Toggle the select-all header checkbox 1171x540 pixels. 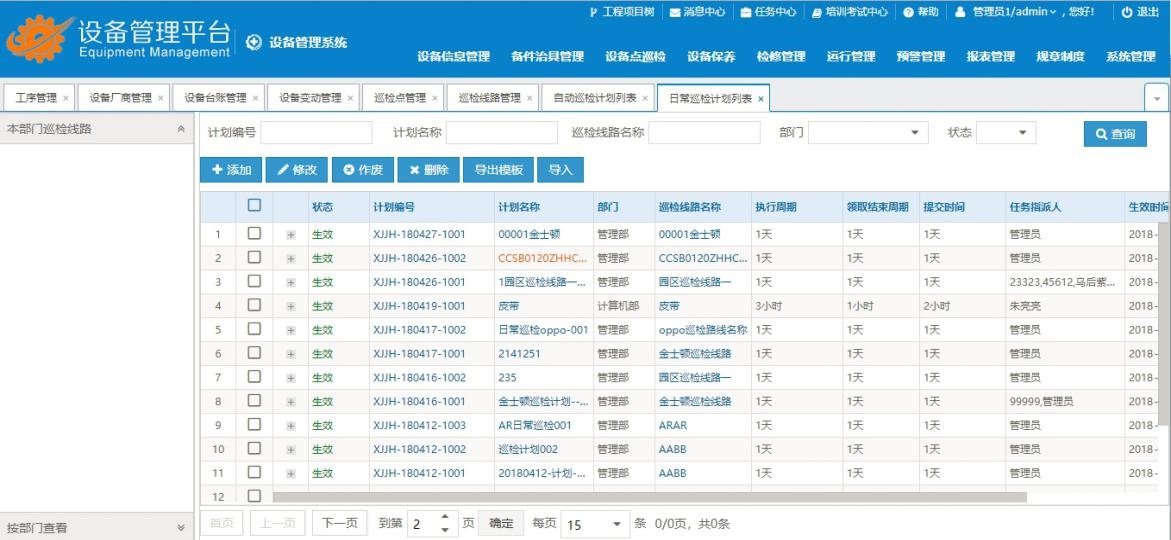pyautogui.click(x=254, y=205)
